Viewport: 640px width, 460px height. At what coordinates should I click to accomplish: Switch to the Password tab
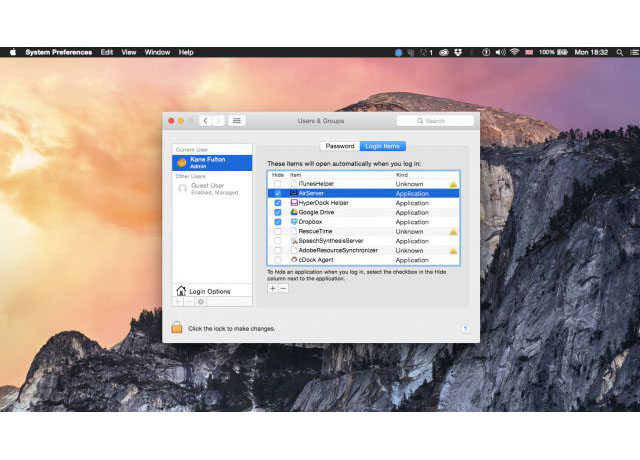pyautogui.click(x=340, y=146)
